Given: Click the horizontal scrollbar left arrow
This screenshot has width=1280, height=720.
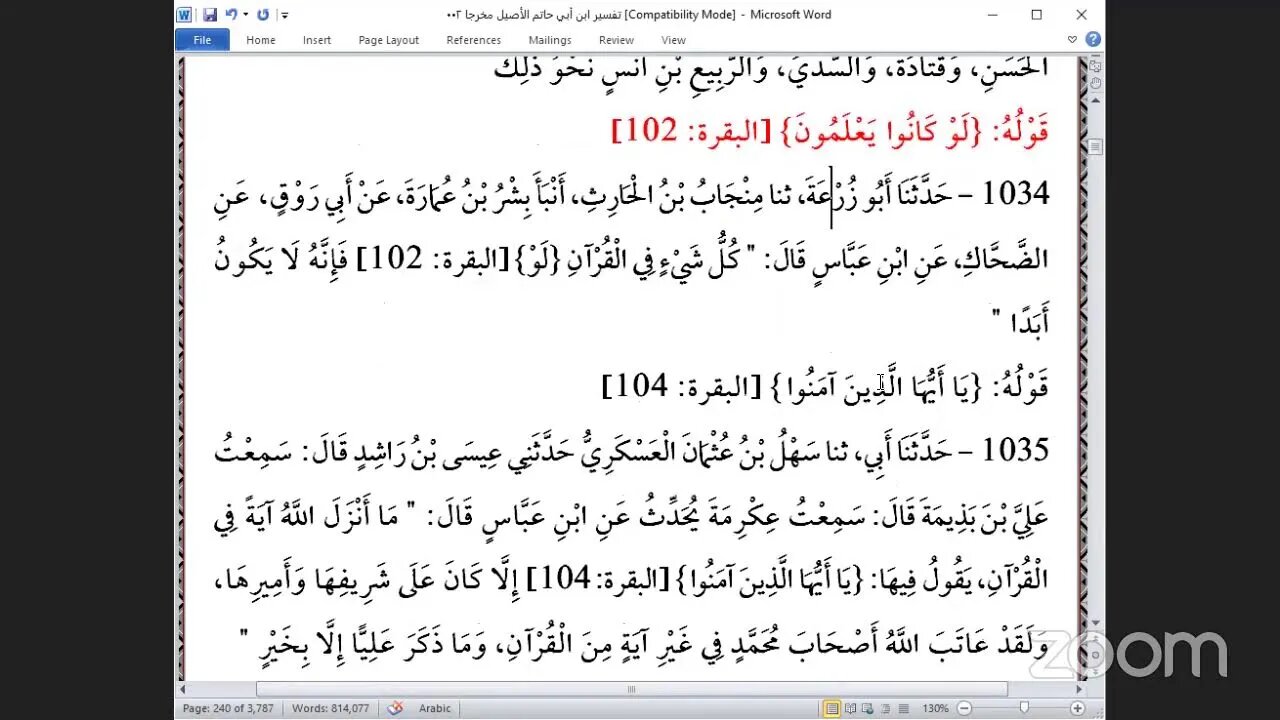Looking at the screenshot, I should (x=182, y=689).
